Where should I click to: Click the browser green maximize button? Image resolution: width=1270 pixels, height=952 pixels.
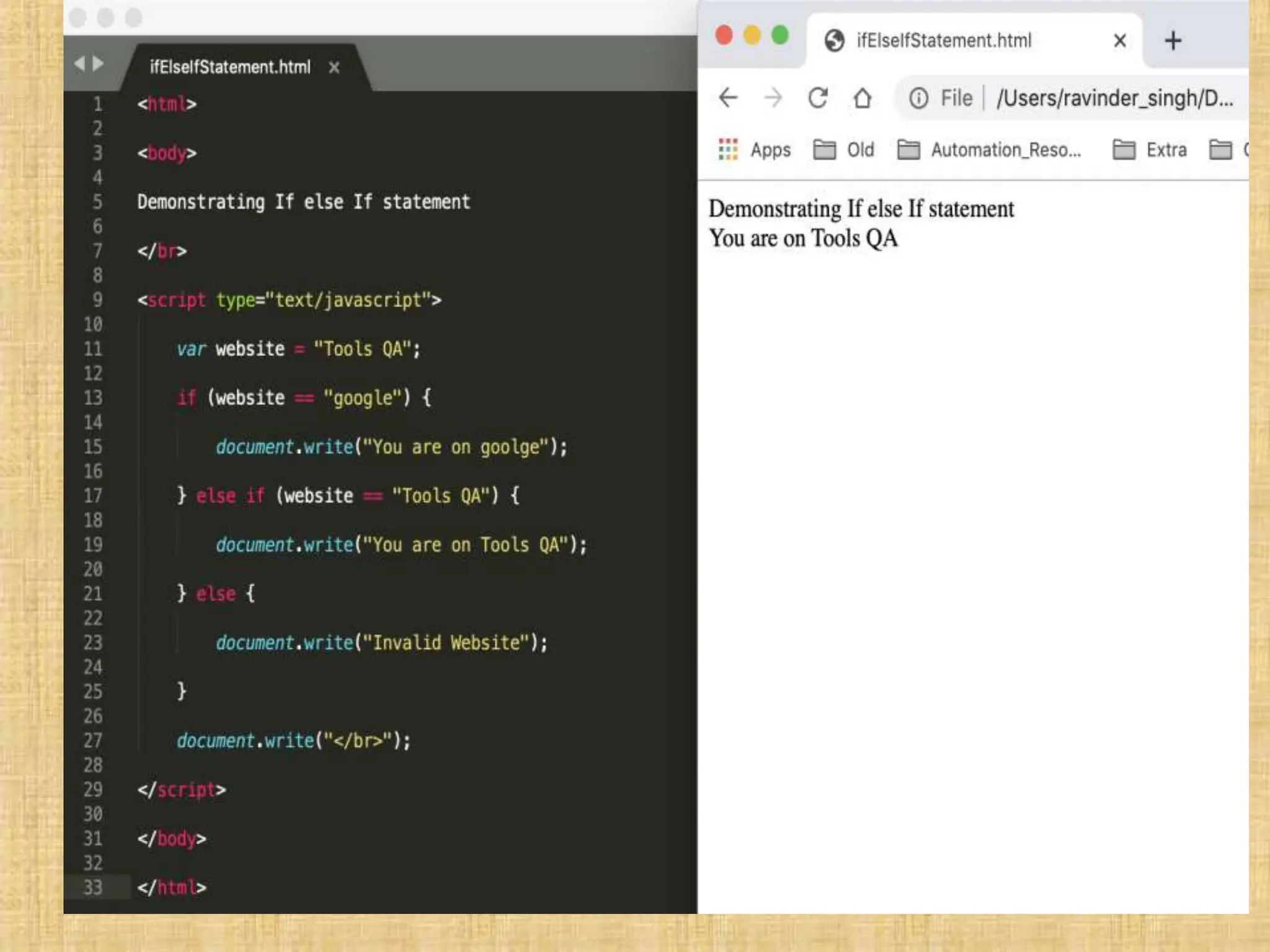coord(779,35)
